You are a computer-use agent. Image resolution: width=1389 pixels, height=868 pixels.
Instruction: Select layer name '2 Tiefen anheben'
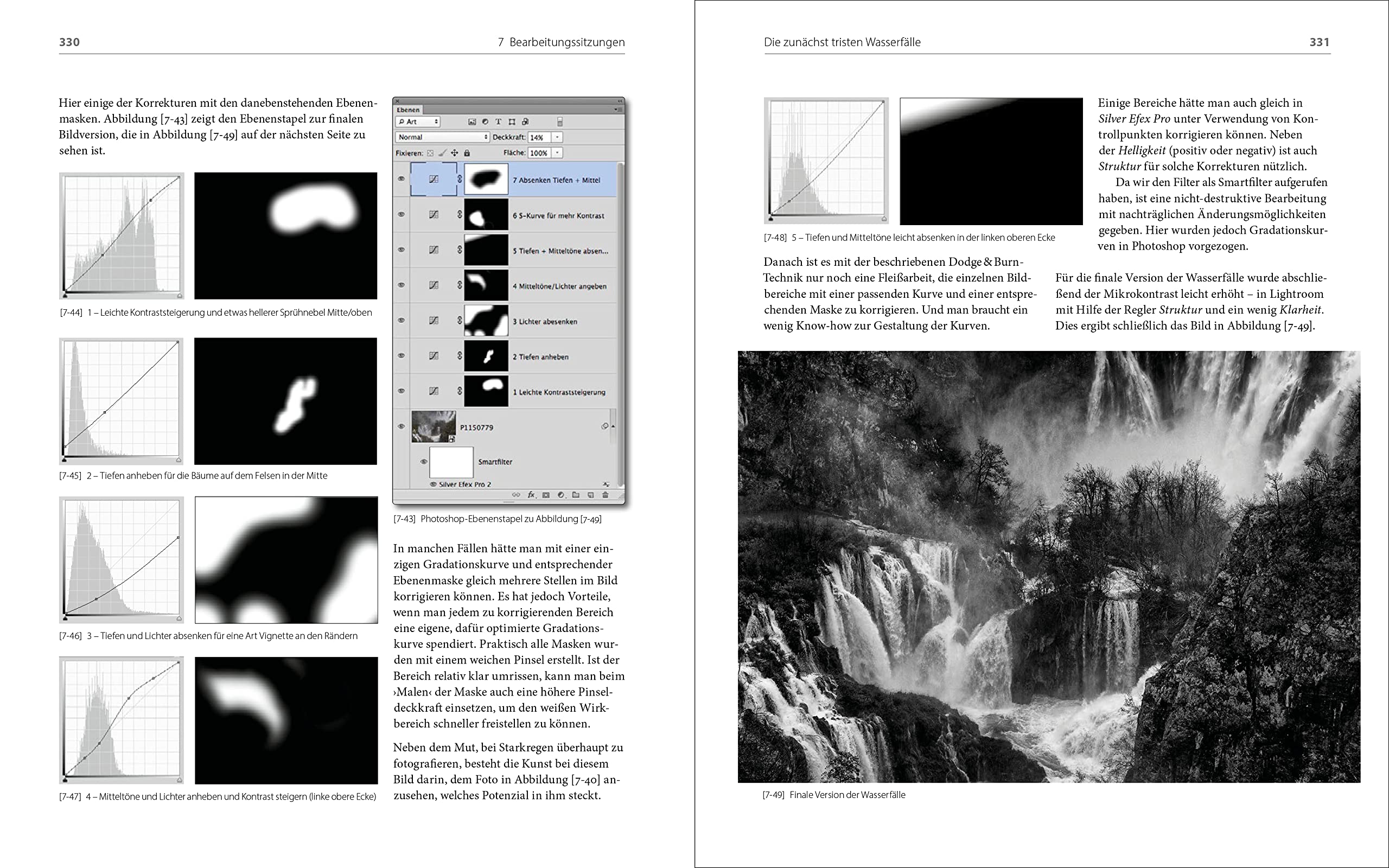coord(540,356)
